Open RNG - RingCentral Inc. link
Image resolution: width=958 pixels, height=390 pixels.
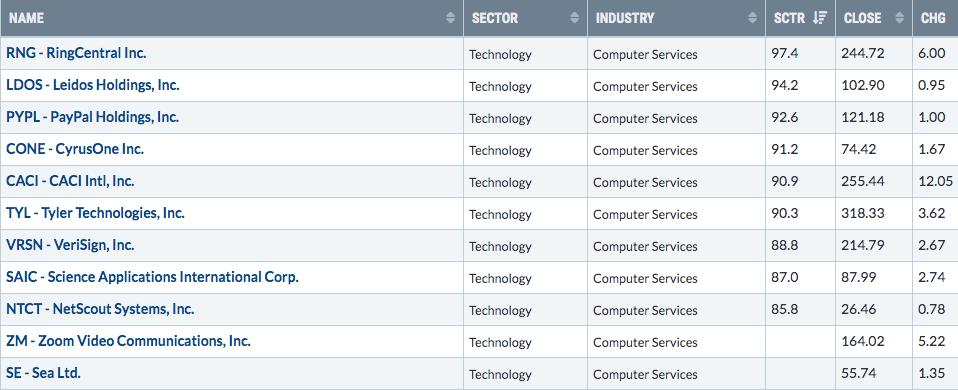(76, 53)
